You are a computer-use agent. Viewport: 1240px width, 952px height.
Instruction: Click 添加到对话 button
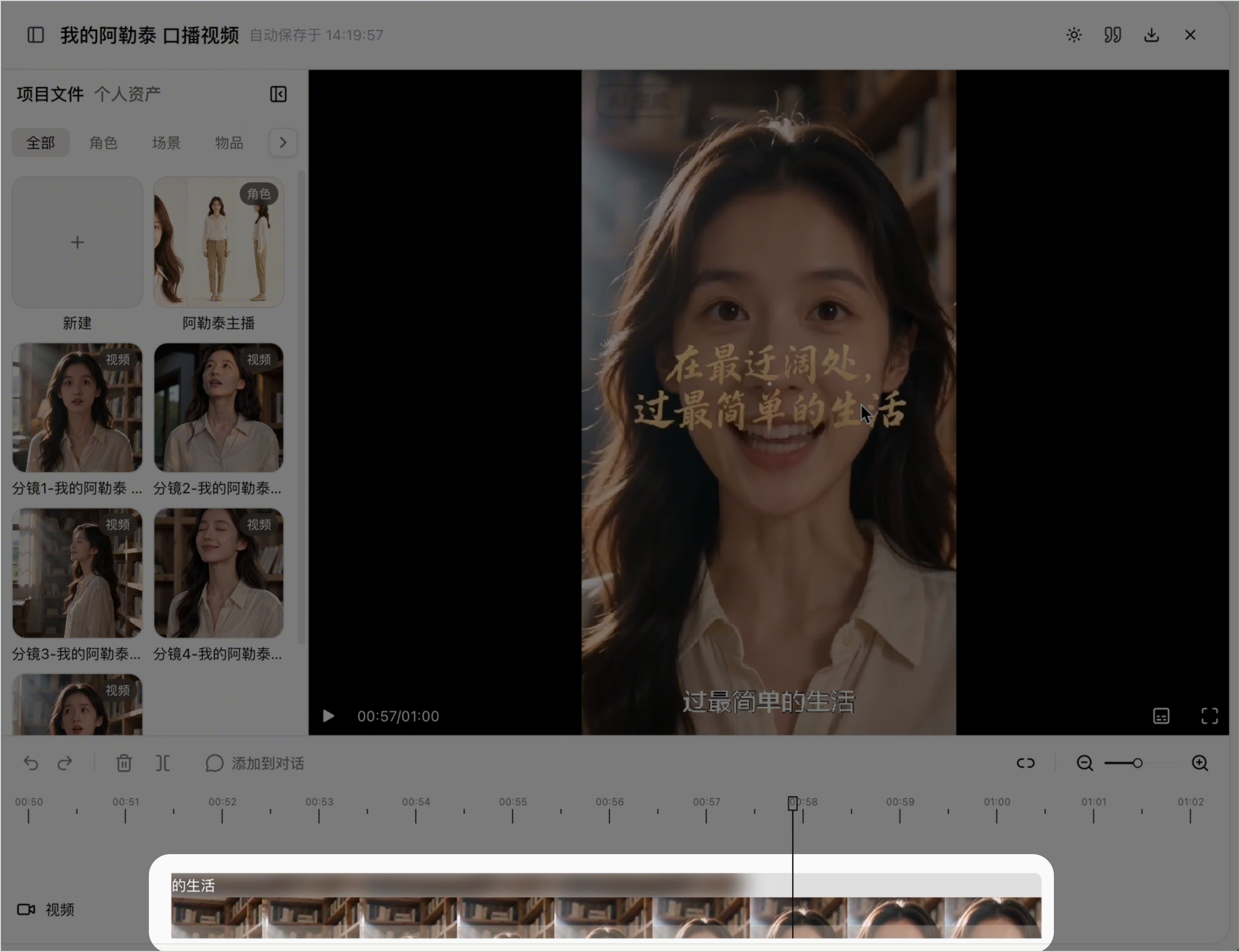pos(254,763)
